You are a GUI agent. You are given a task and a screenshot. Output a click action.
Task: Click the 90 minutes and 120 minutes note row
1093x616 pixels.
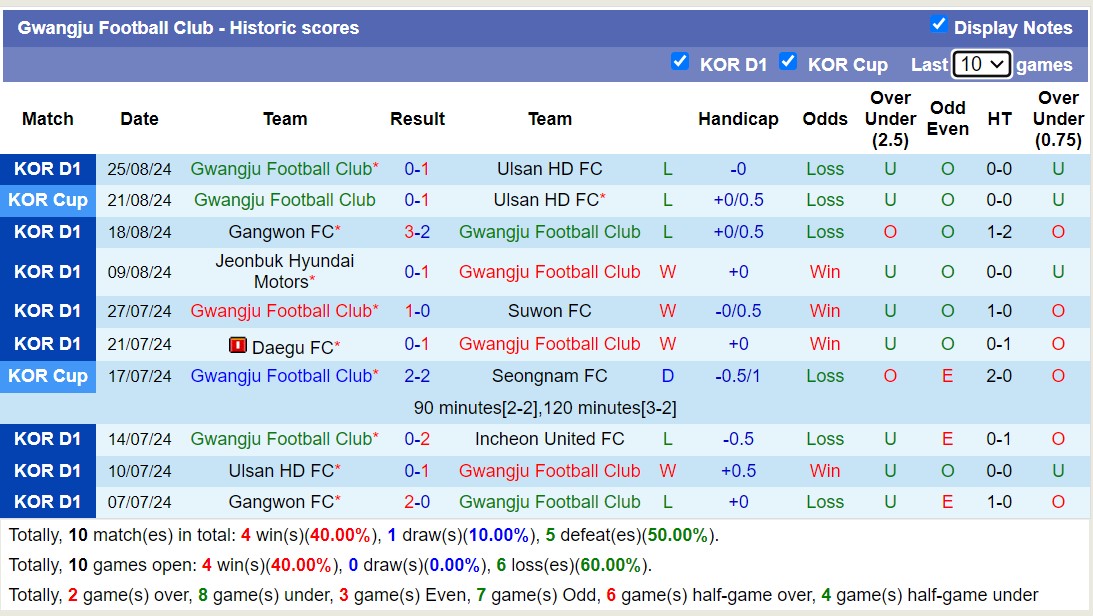[545, 408]
